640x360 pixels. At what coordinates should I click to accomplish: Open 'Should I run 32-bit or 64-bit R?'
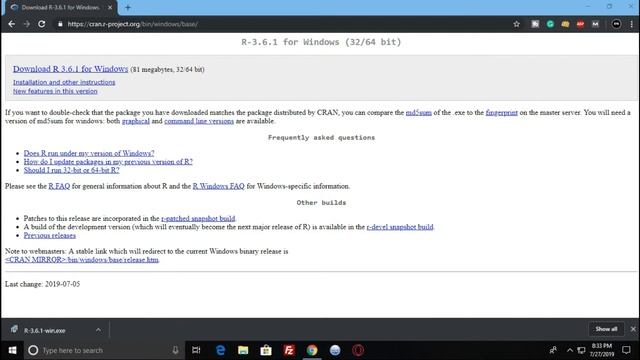coord(71,170)
